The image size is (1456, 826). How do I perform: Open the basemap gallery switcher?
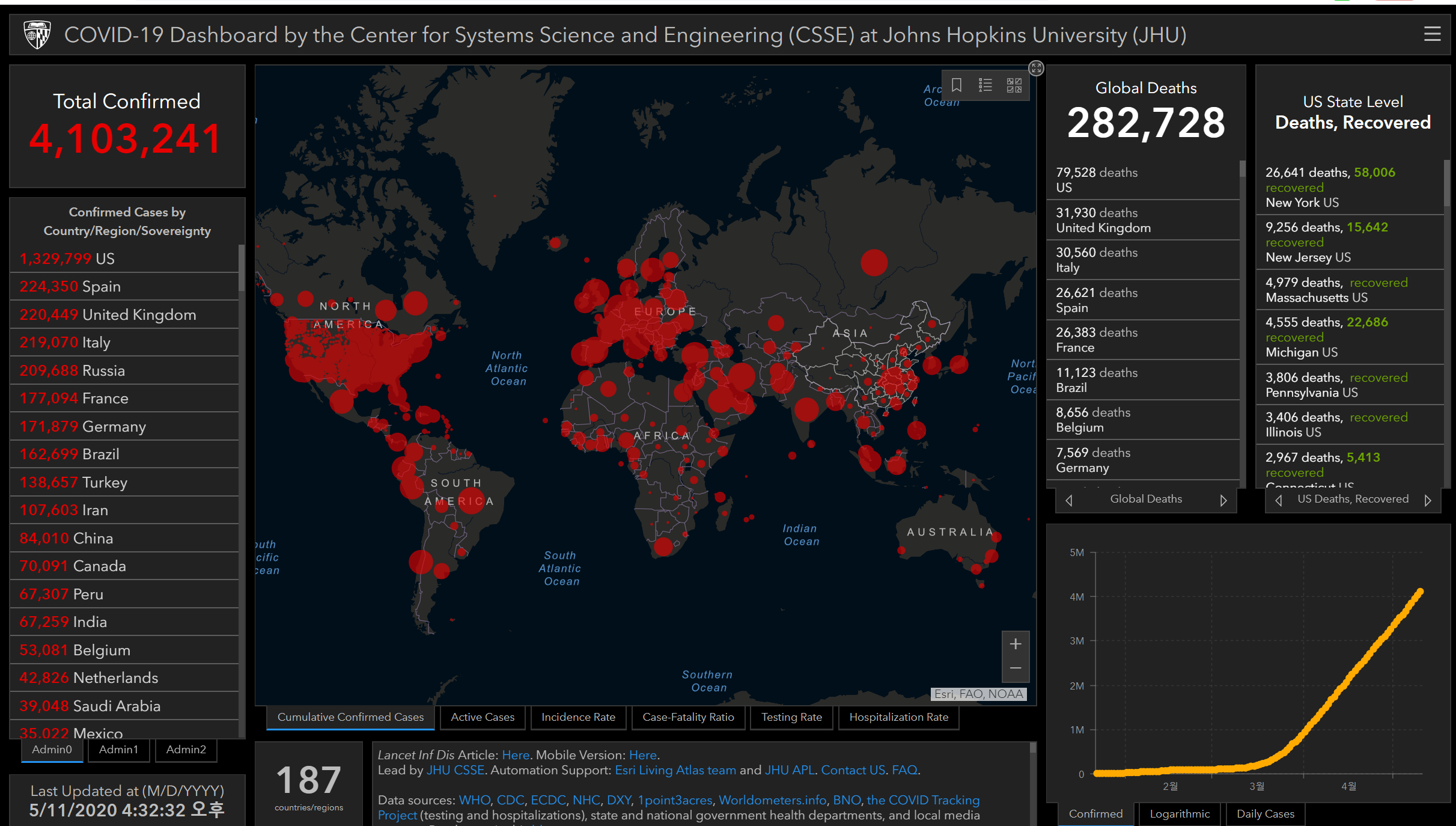tap(1014, 85)
